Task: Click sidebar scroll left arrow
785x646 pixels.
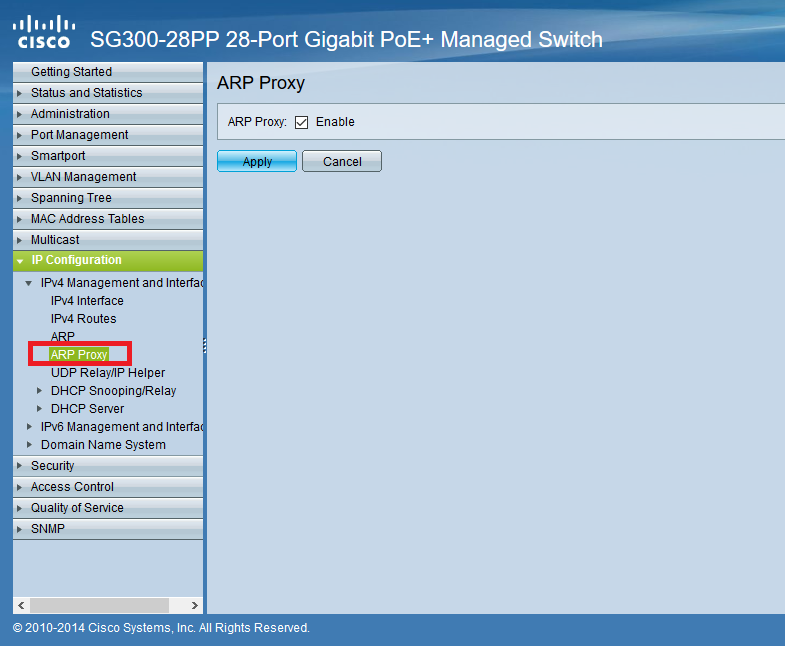Action: click(x=21, y=605)
